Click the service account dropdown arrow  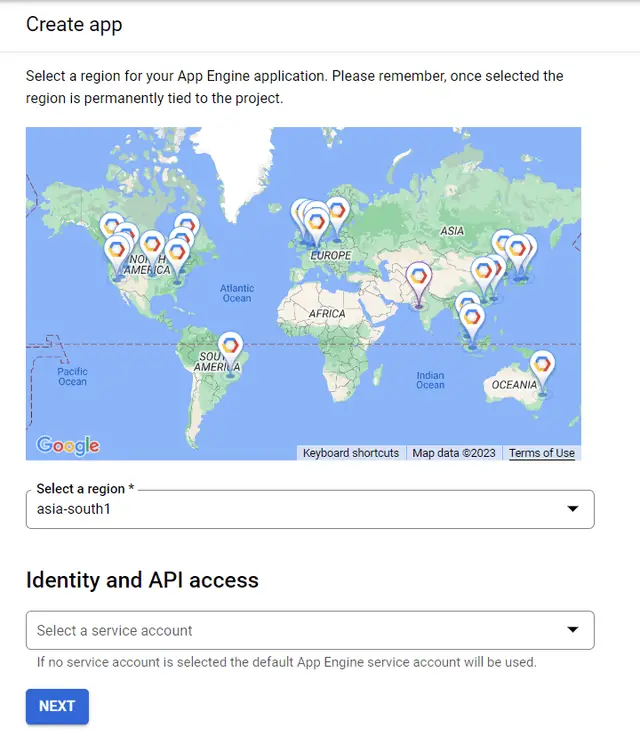[572, 630]
